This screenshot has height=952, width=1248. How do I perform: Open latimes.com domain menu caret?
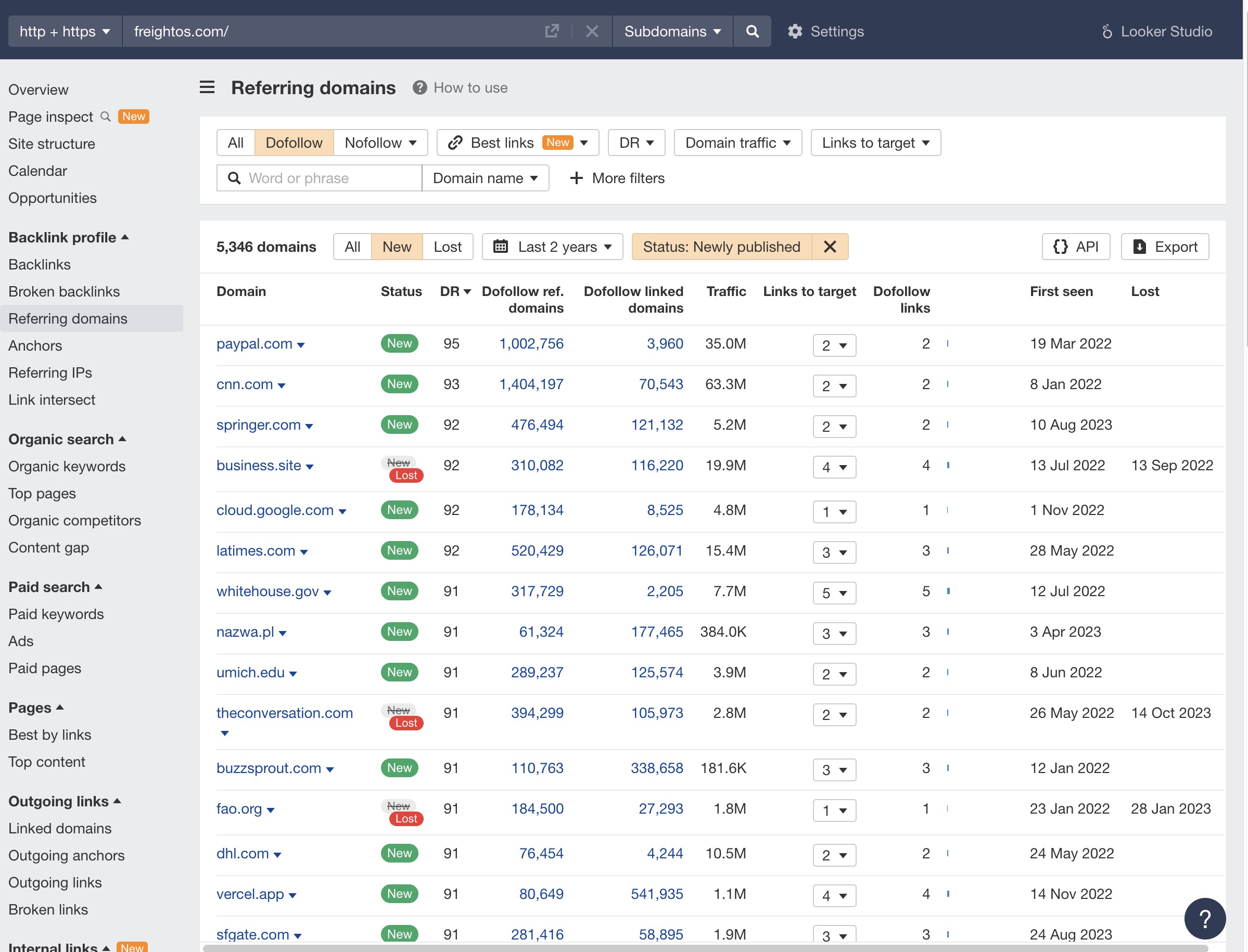pyautogui.click(x=304, y=552)
